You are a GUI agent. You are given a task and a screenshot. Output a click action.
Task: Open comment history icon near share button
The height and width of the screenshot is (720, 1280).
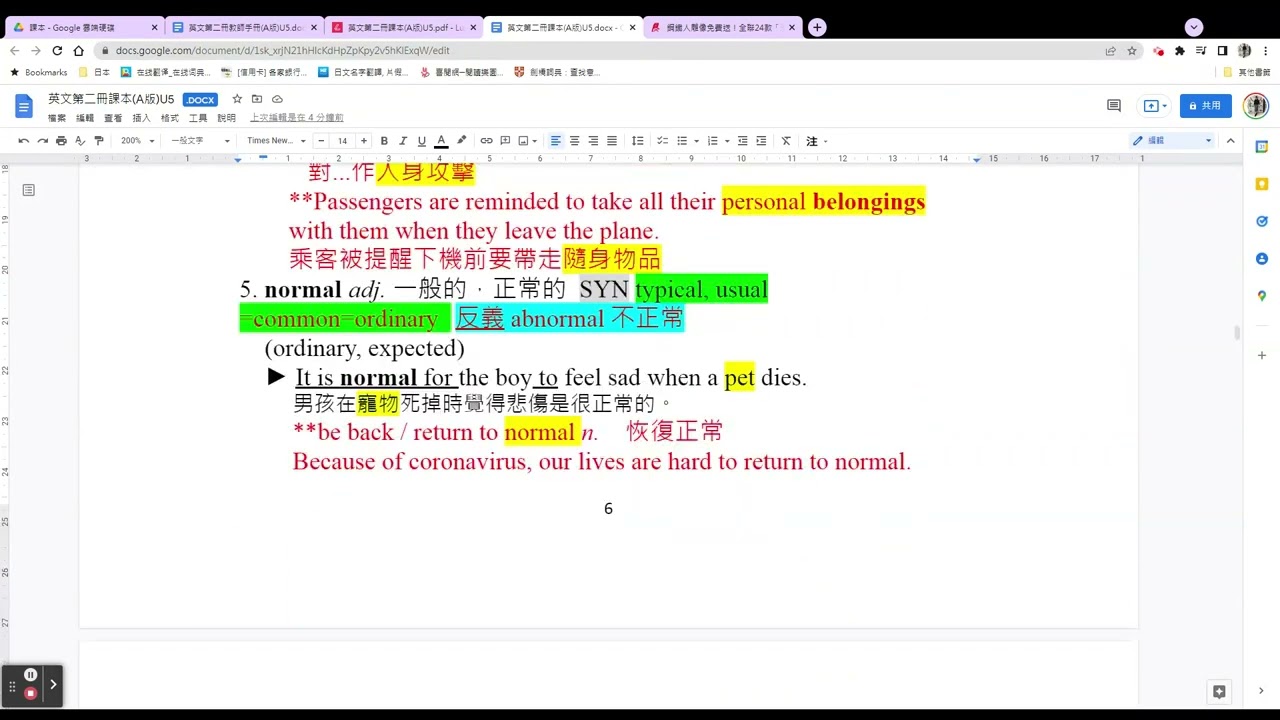1114,105
